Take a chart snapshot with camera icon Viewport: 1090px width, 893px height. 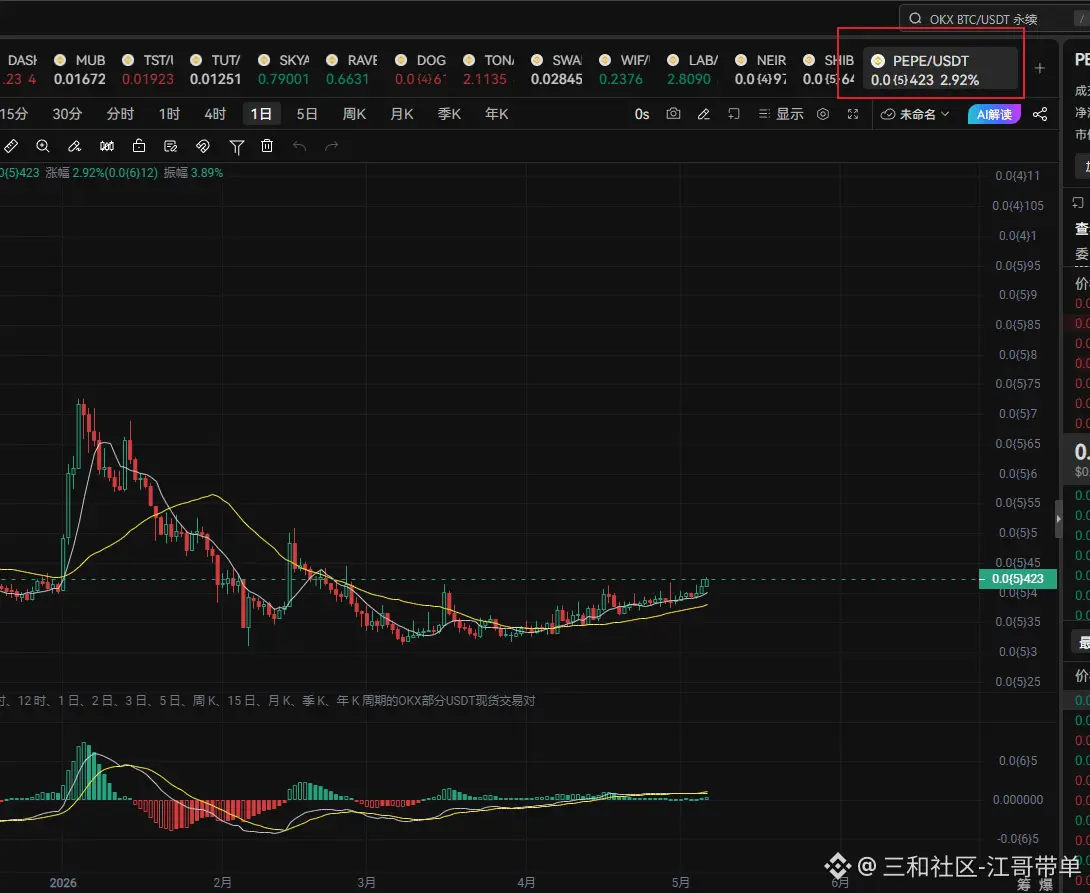pyautogui.click(x=673, y=114)
